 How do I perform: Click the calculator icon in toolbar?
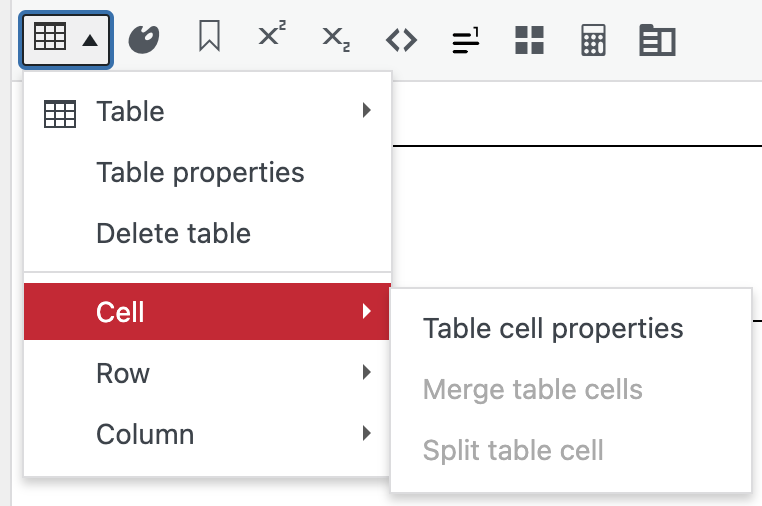tap(593, 40)
